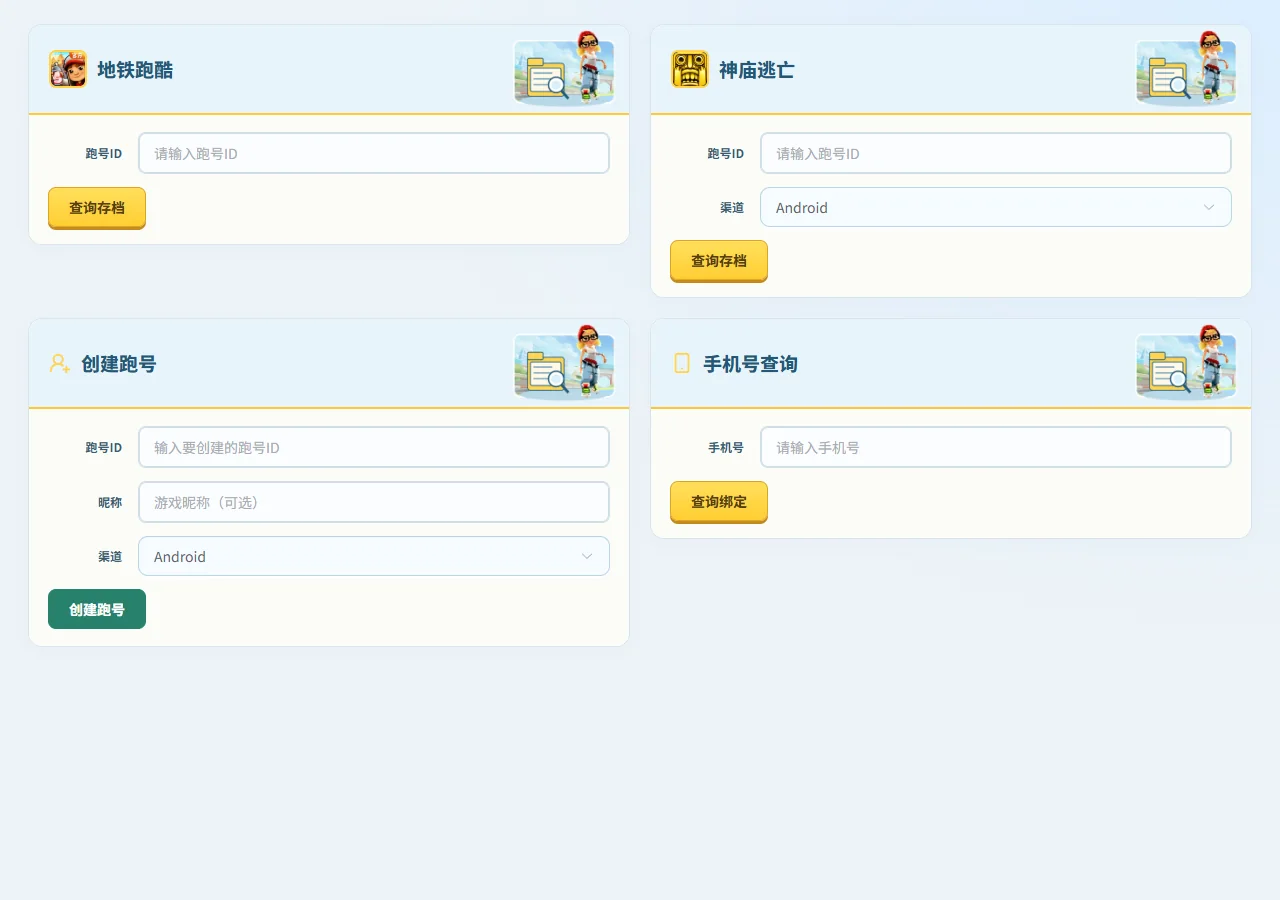The width and height of the screenshot is (1280, 900).
Task: Click the 查询绑定 button
Action: (x=719, y=502)
